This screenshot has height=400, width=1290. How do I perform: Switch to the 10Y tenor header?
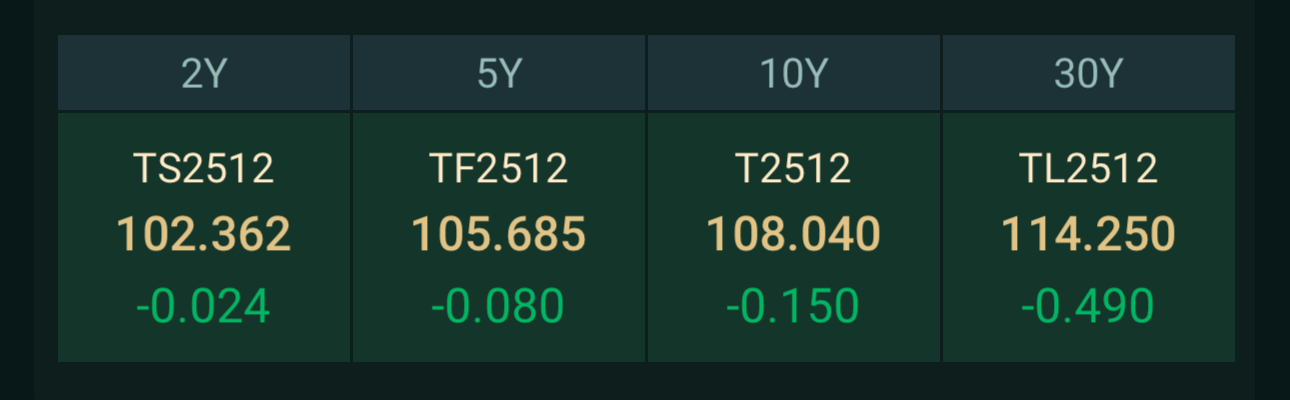pos(793,74)
